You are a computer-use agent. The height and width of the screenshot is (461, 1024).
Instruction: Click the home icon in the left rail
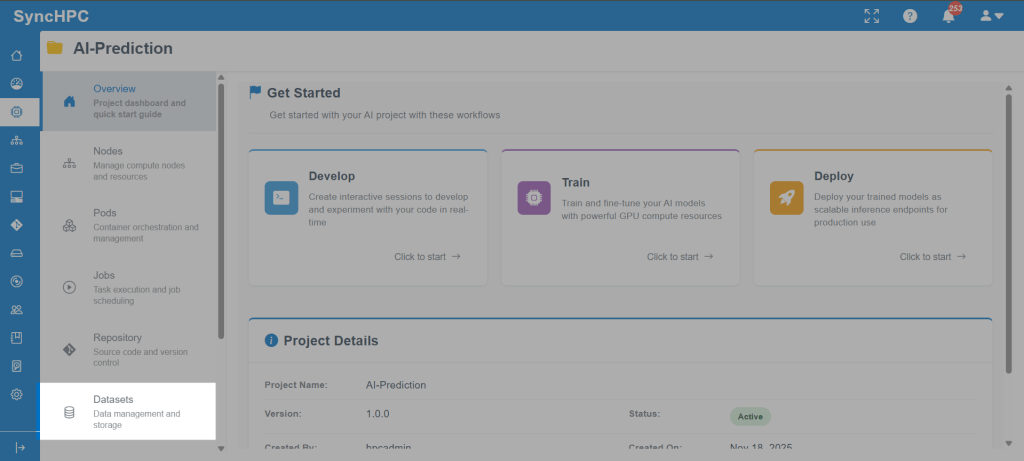point(16,55)
